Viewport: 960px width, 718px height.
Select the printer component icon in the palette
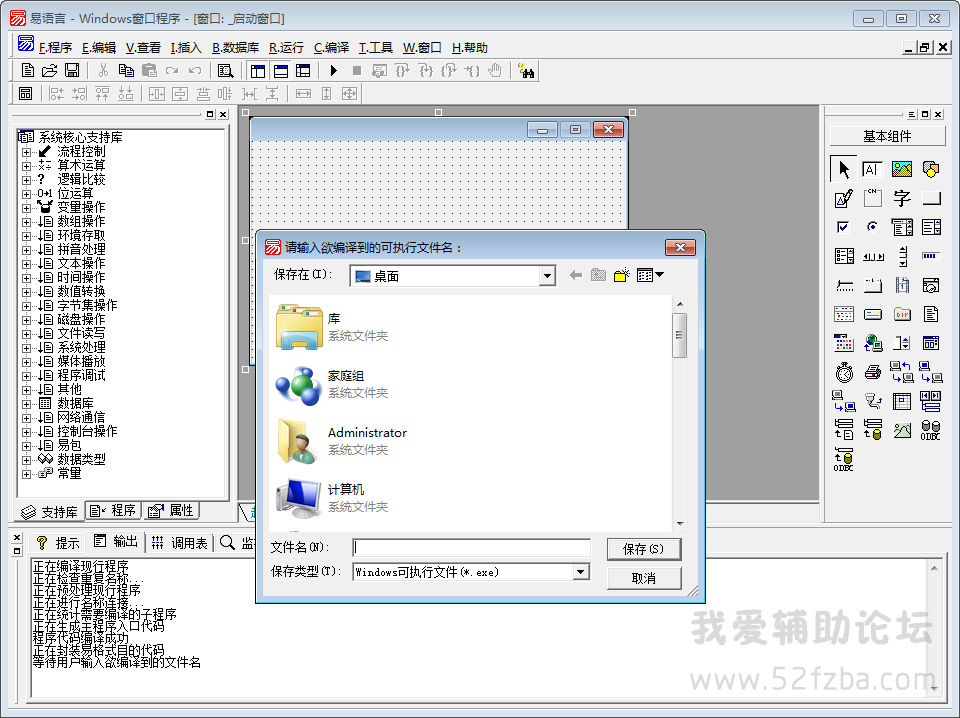[x=872, y=372]
